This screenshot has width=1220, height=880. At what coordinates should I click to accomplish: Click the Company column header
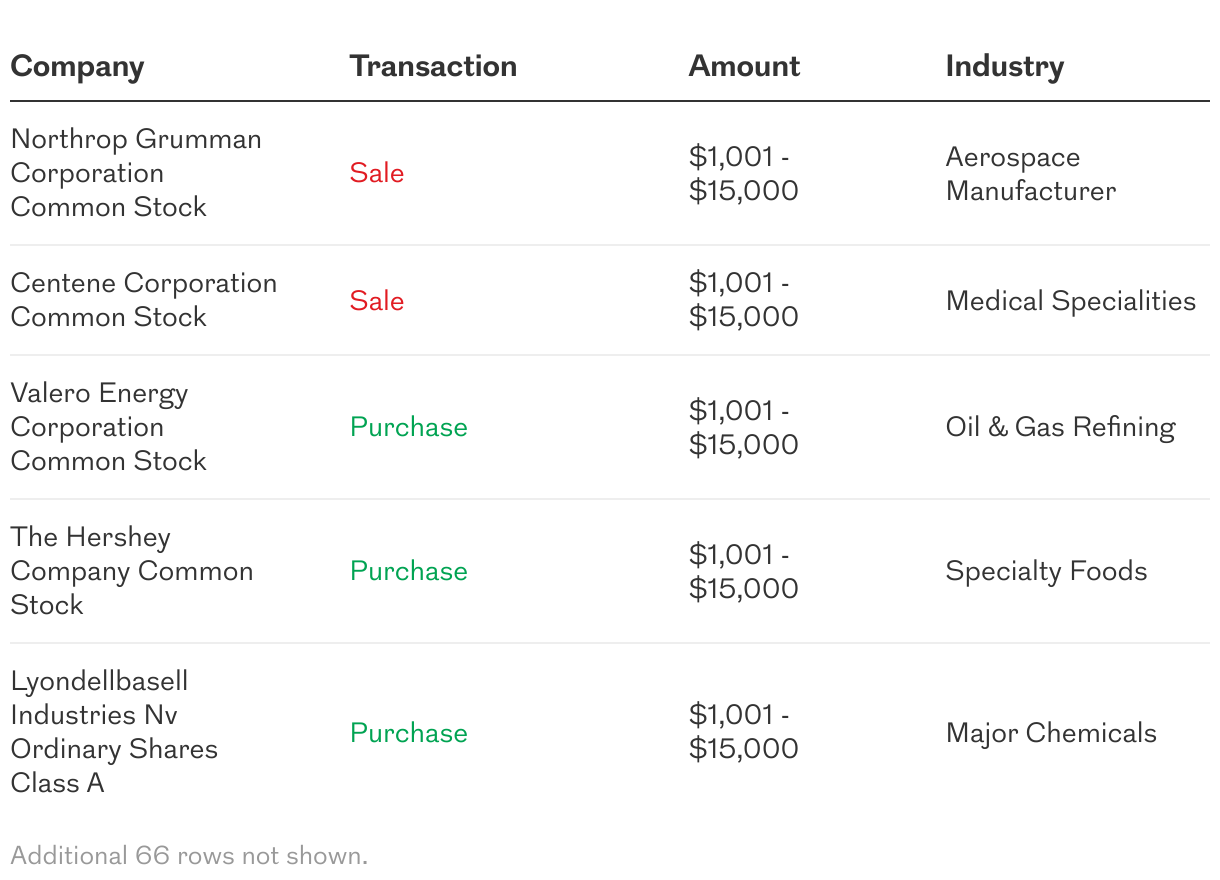(77, 67)
